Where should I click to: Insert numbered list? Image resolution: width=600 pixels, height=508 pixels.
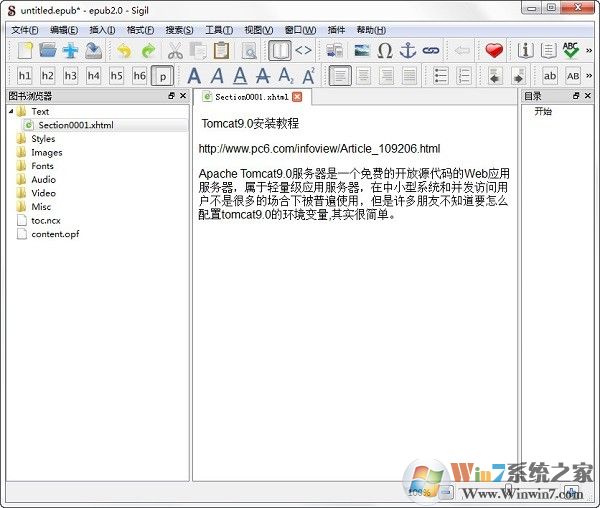[464, 76]
